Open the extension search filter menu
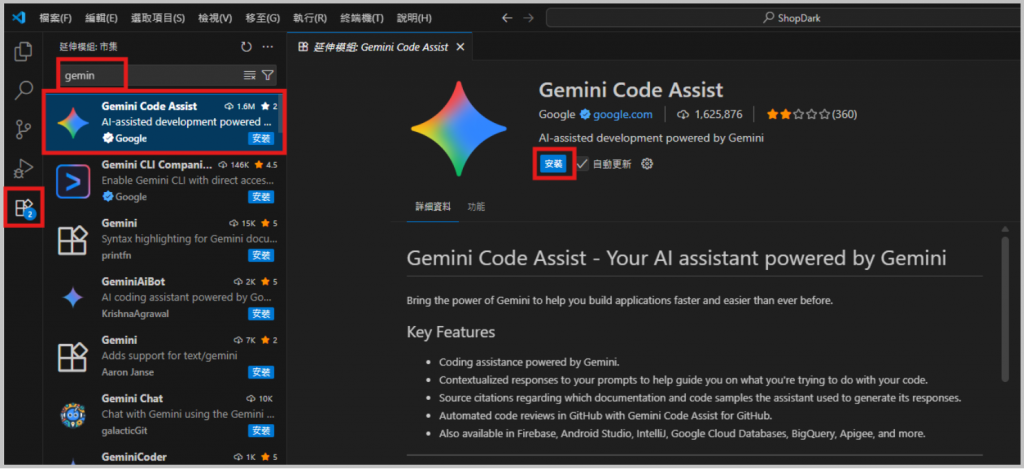Viewport: 1024px width, 469px height. [x=267, y=75]
